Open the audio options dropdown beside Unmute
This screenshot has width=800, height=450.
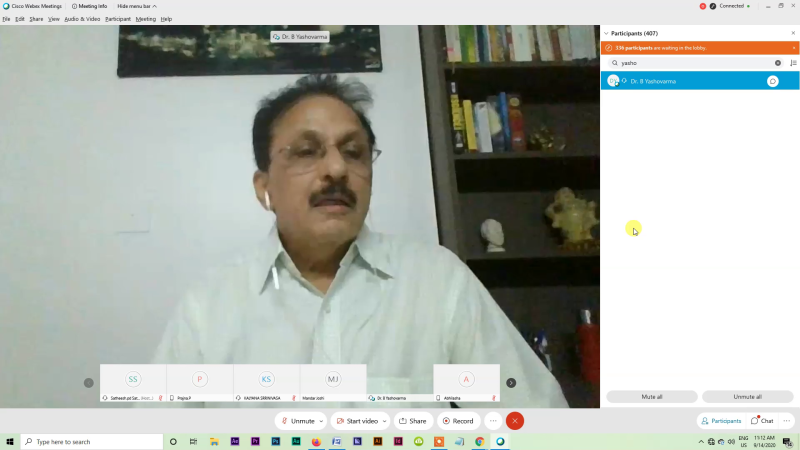322,421
